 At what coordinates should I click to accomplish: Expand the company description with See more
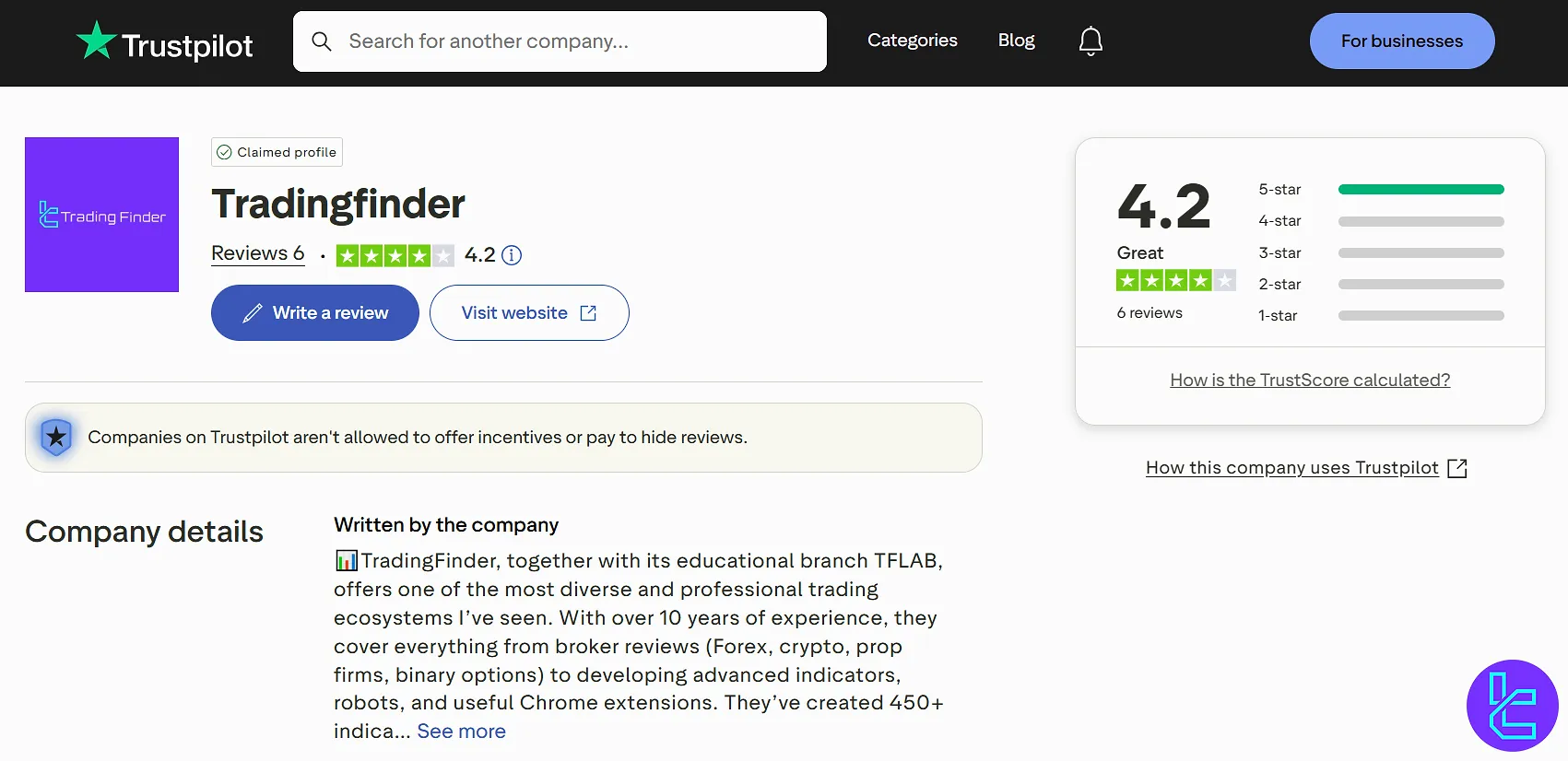tap(461, 731)
